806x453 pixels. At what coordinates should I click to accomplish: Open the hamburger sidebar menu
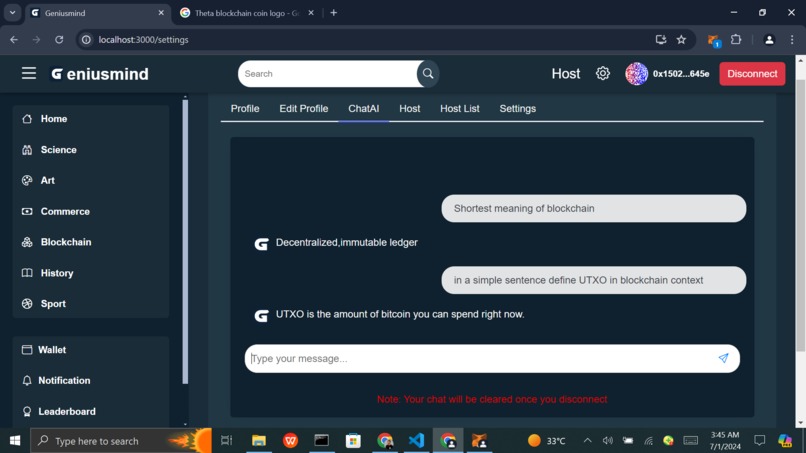click(29, 74)
